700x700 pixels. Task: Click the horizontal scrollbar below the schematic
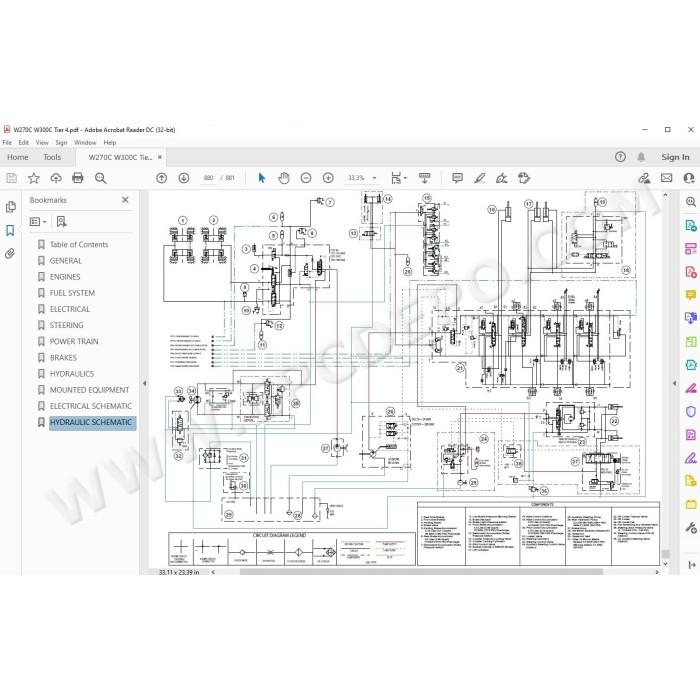click(421, 572)
